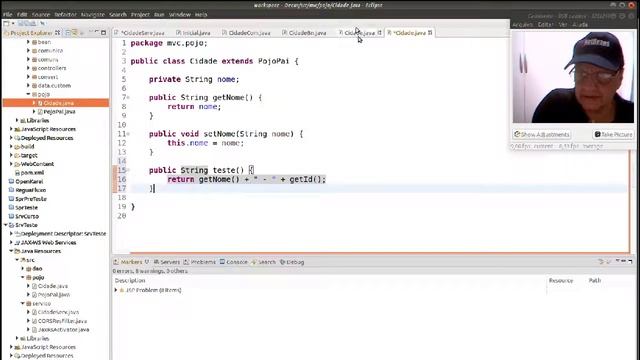Maximize the Project Explorer panel
The height and width of the screenshot is (360, 640).
point(103,33)
